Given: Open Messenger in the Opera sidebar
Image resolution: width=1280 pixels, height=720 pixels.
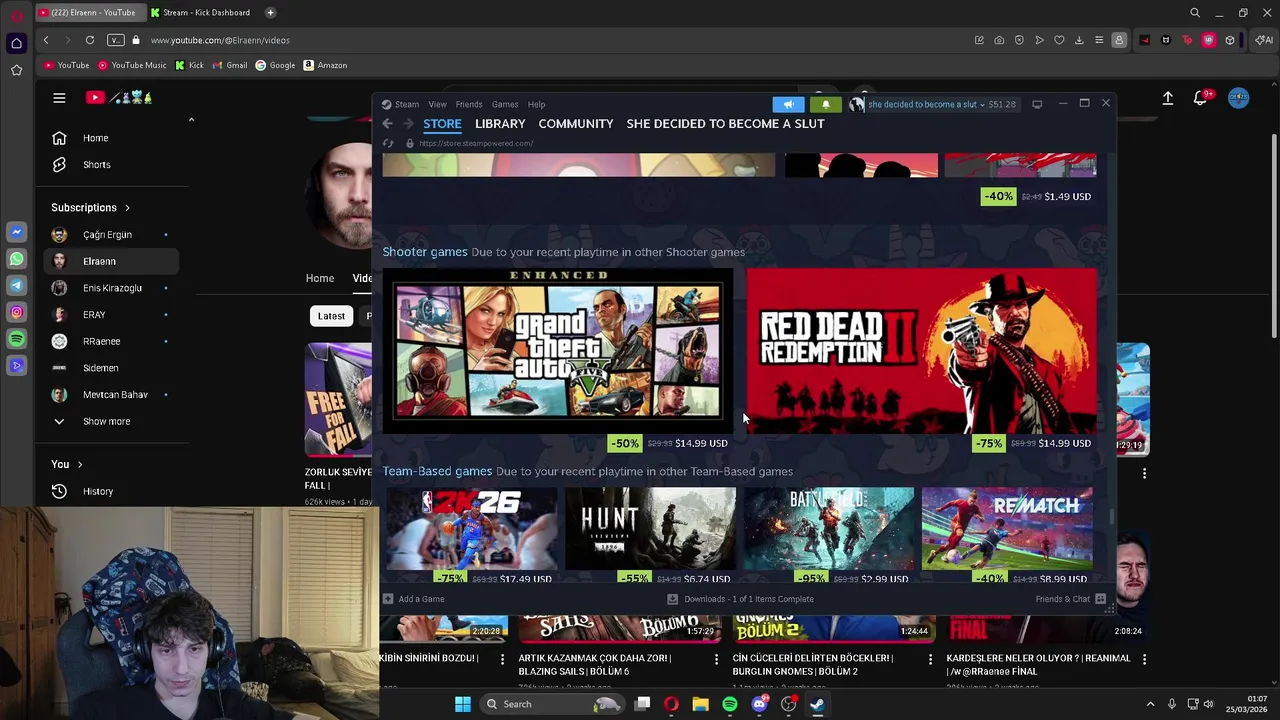Looking at the screenshot, I should click(16, 232).
